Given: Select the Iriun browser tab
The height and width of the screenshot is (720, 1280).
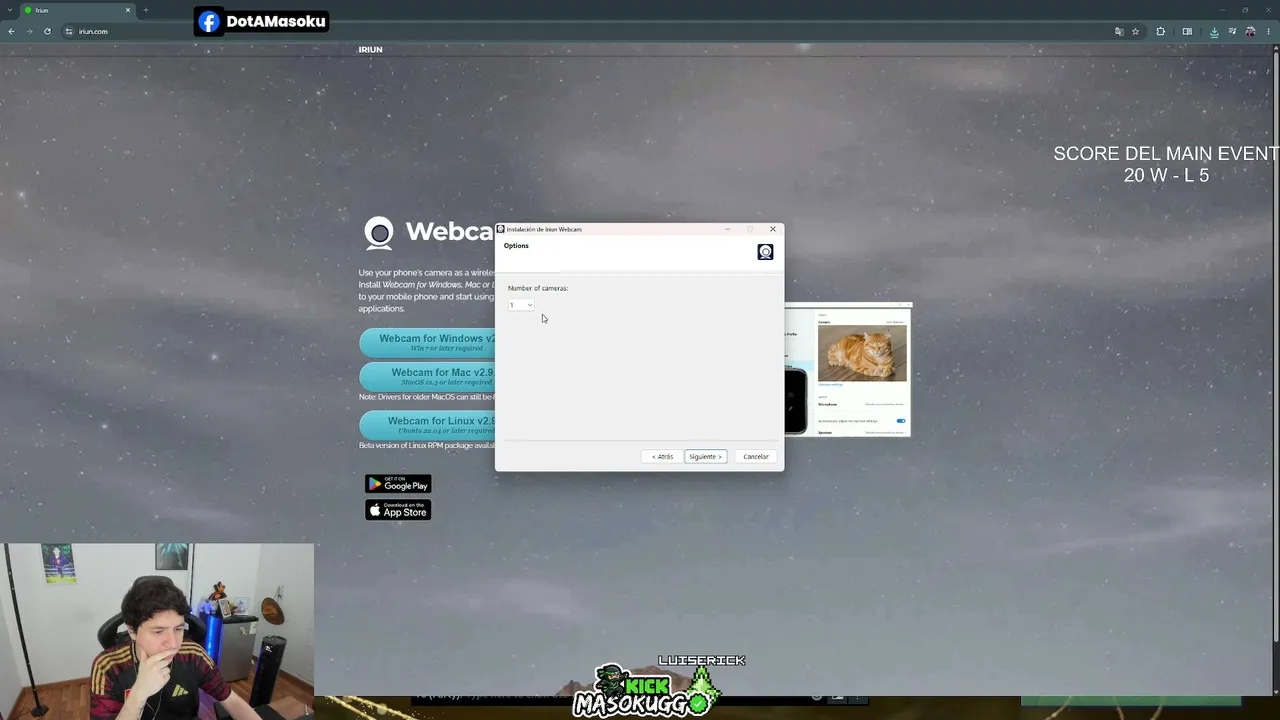Looking at the screenshot, I should pyautogui.click(x=78, y=10).
